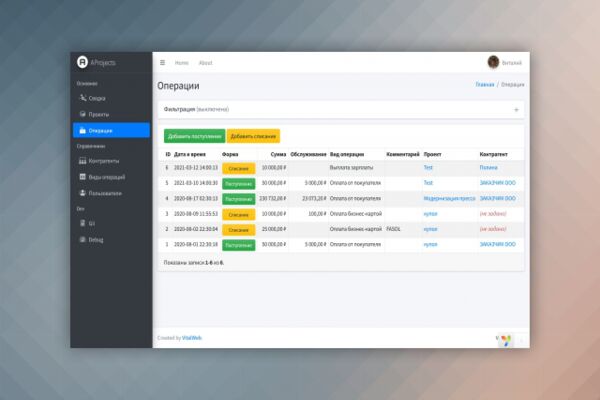Open the Полина counterparty link
Image resolution: width=600 pixels, height=400 pixels.
pyautogui.click(x=489, y=168)
